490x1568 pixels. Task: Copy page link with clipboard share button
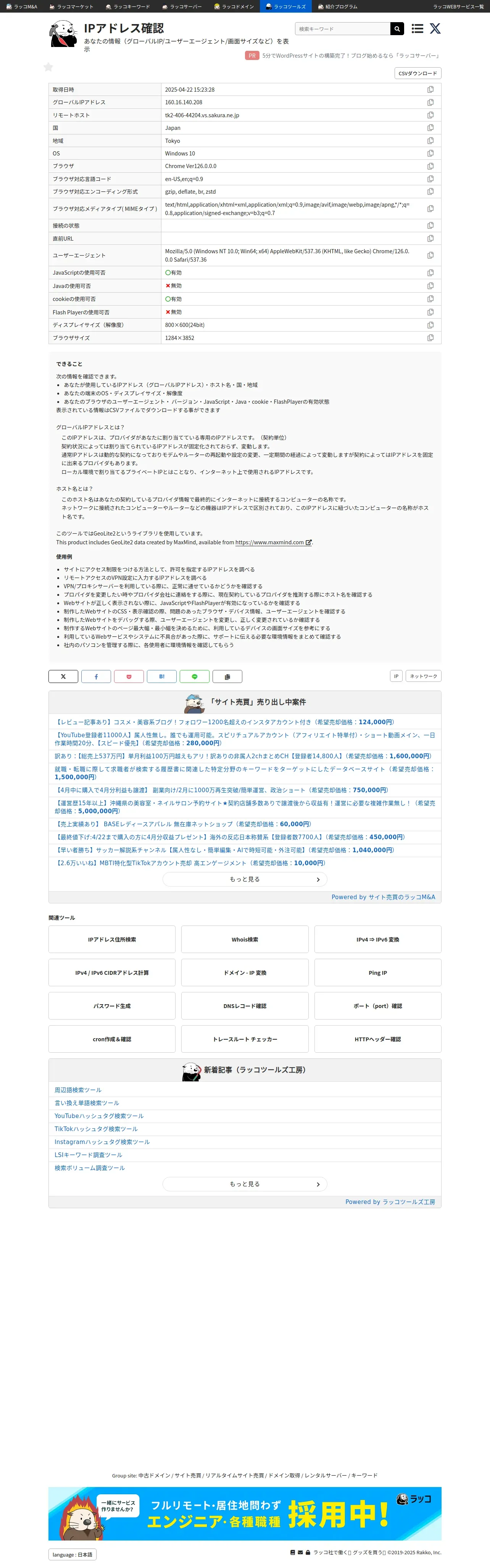(227, 676)
